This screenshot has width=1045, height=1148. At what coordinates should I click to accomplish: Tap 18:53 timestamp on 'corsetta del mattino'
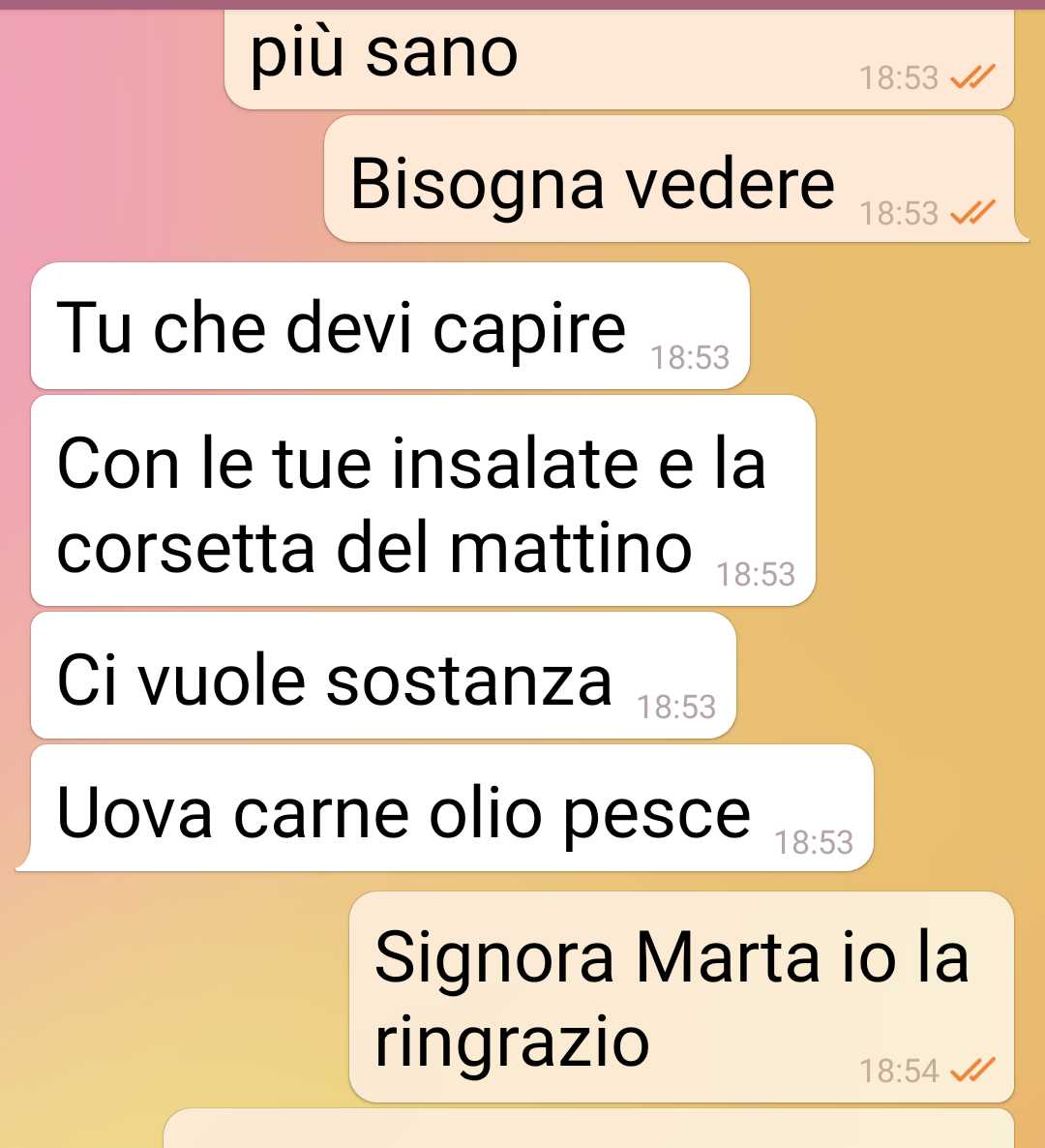(756, 574)
